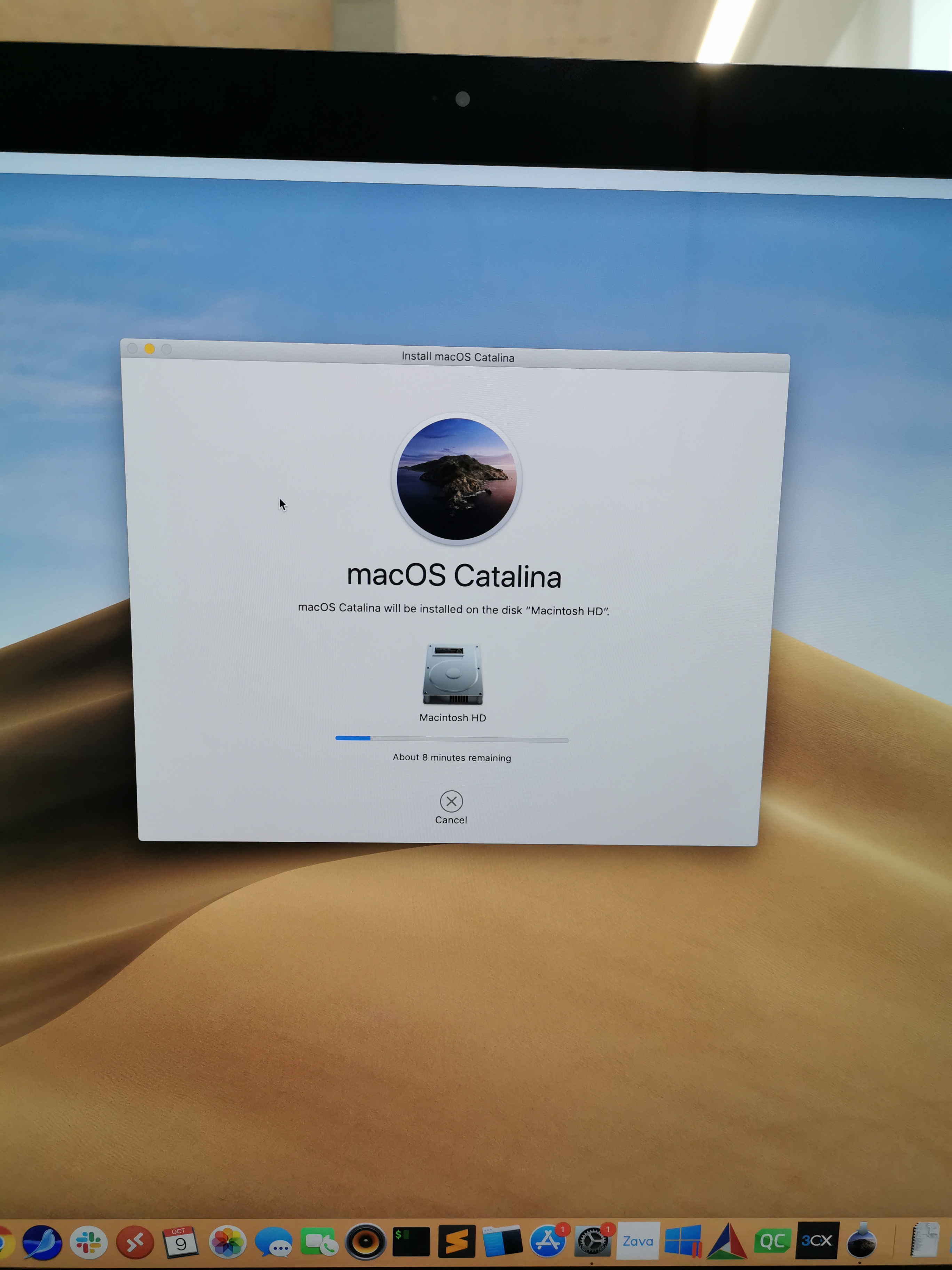Open the colorful triangle app in Dock

coord(728,1241)
